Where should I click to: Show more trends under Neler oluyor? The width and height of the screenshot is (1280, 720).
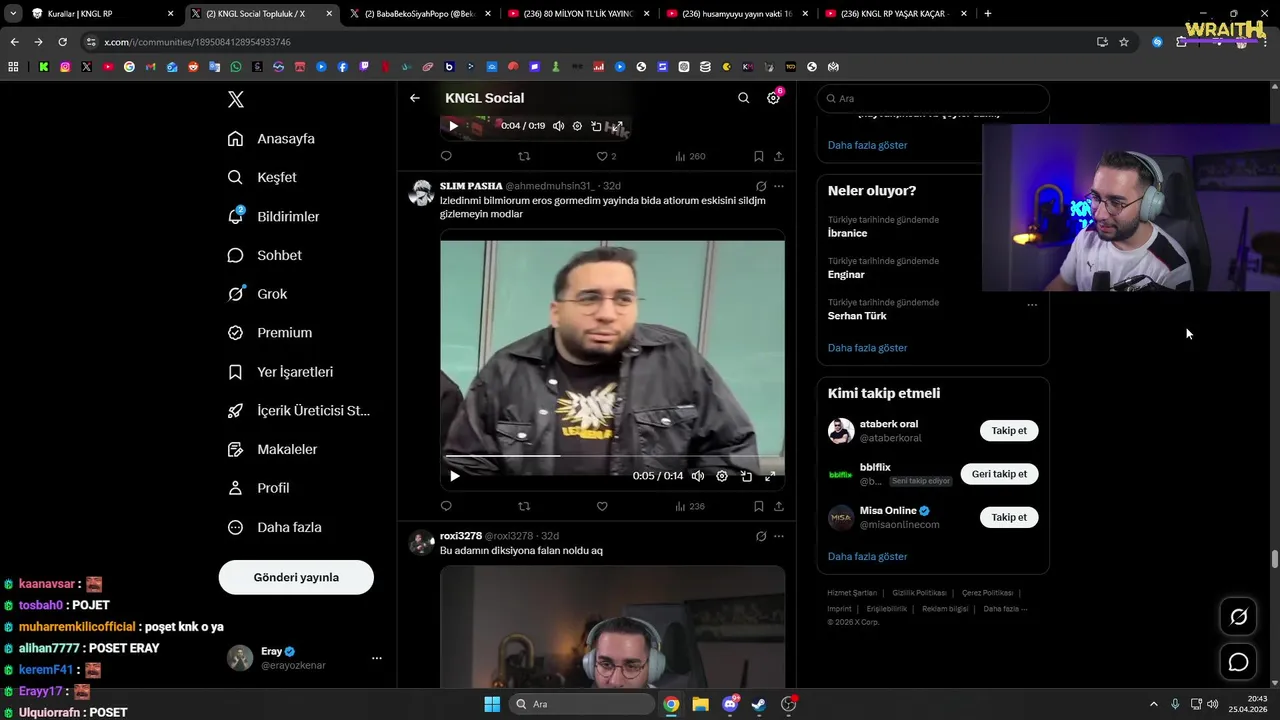867,348
